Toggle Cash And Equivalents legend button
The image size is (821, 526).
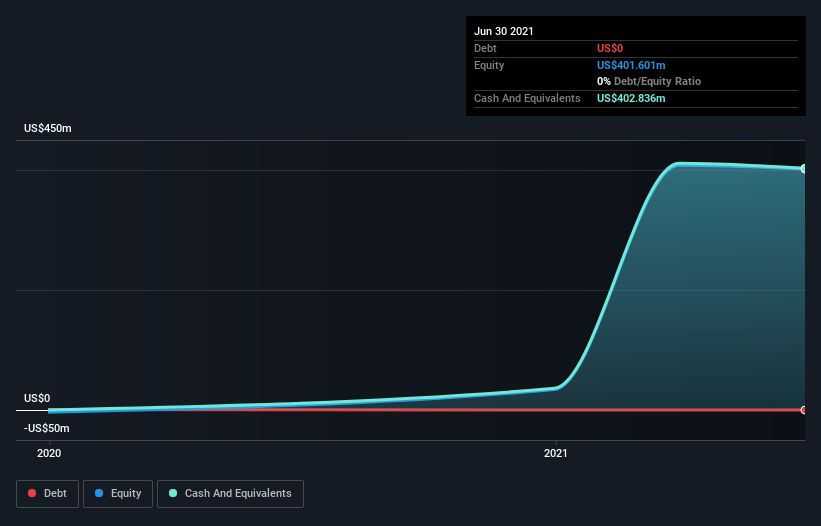pos(230,494)
